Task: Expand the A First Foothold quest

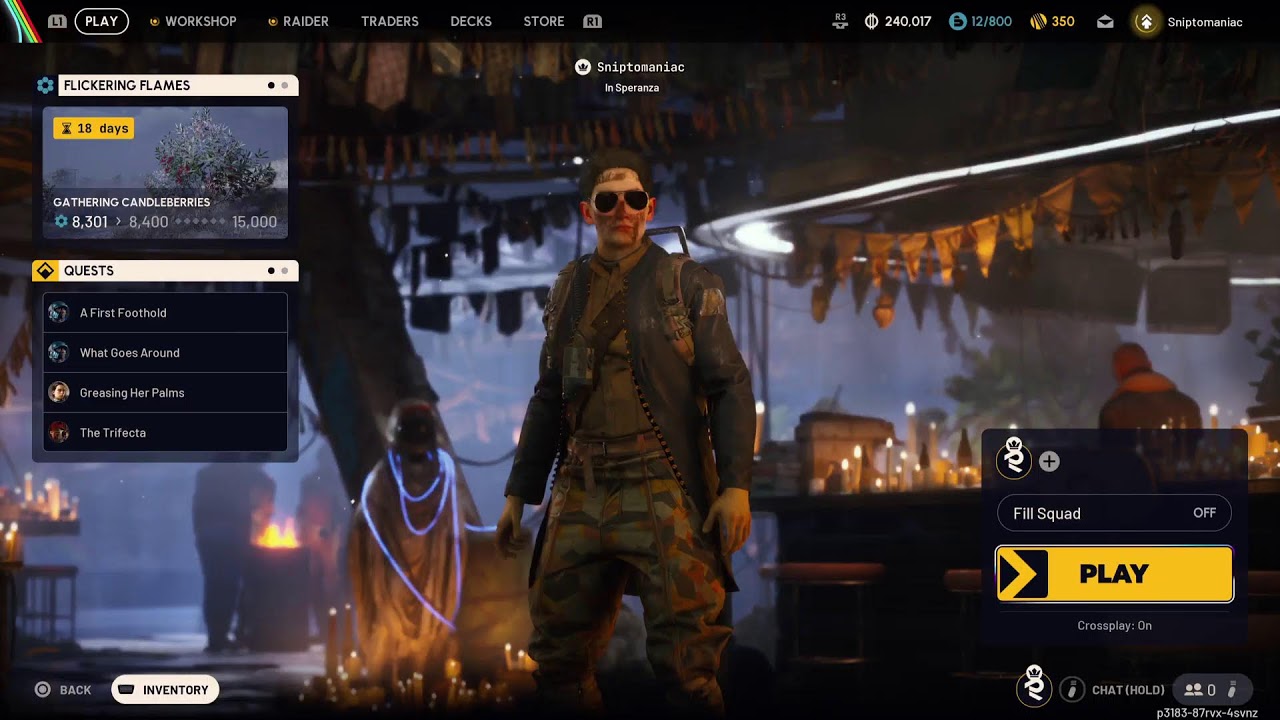Action: click(x=165, y=313)
